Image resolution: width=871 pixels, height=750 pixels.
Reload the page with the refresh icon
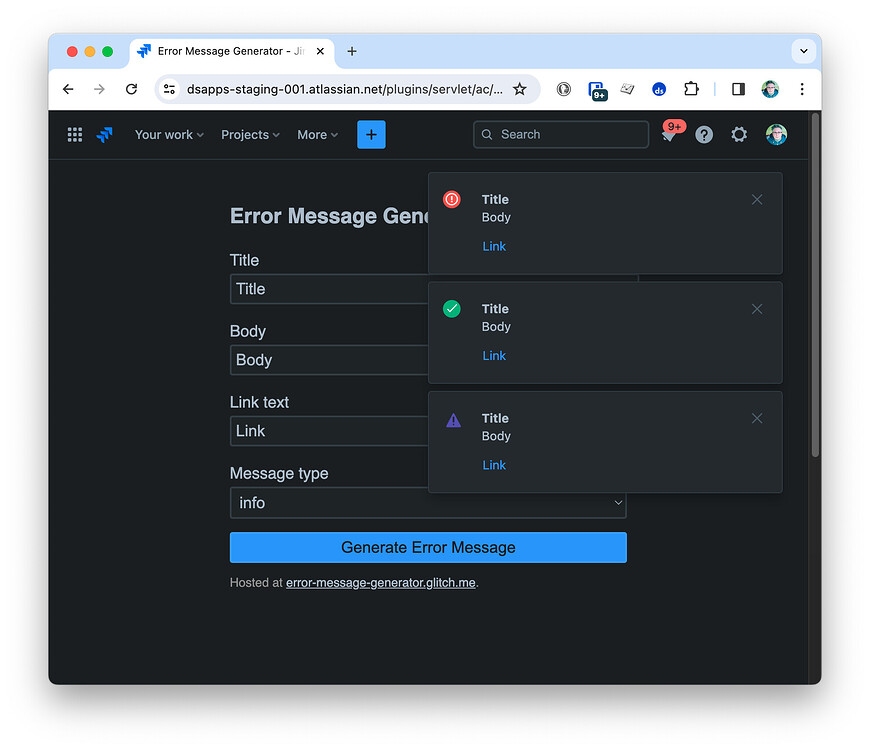coord(131,88)
